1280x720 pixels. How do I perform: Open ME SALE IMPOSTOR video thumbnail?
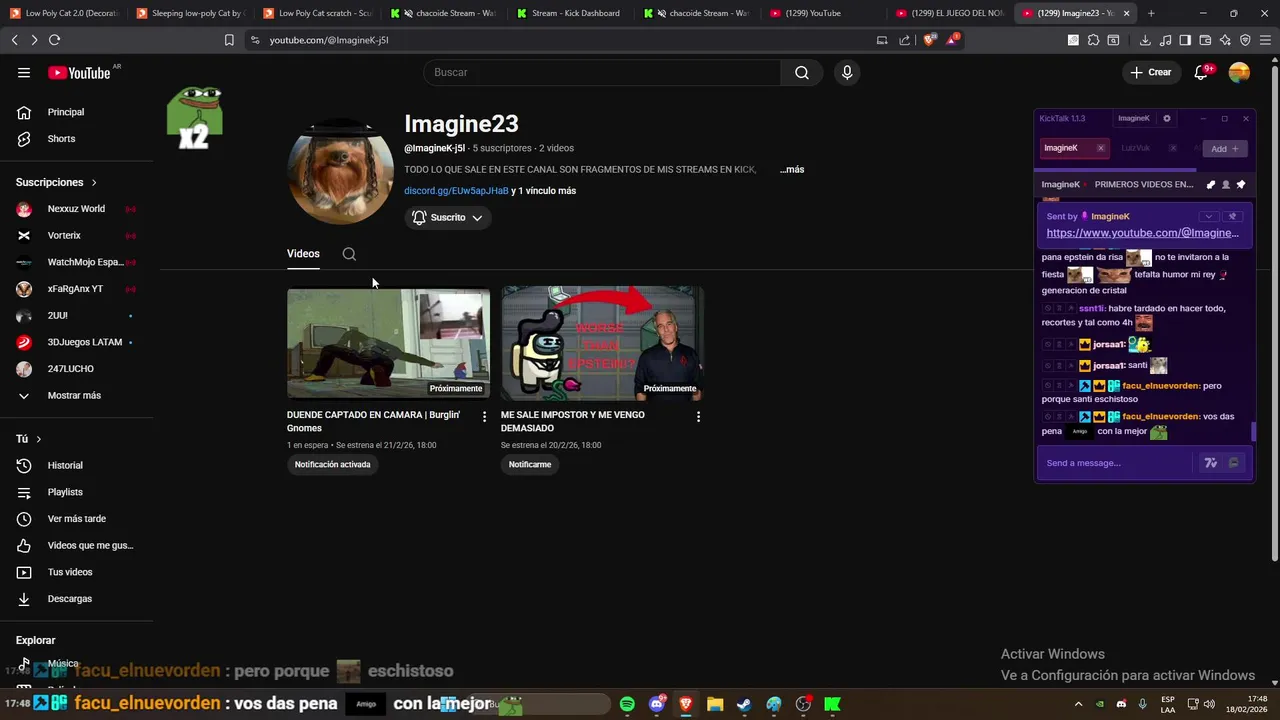tap(602, 343)
